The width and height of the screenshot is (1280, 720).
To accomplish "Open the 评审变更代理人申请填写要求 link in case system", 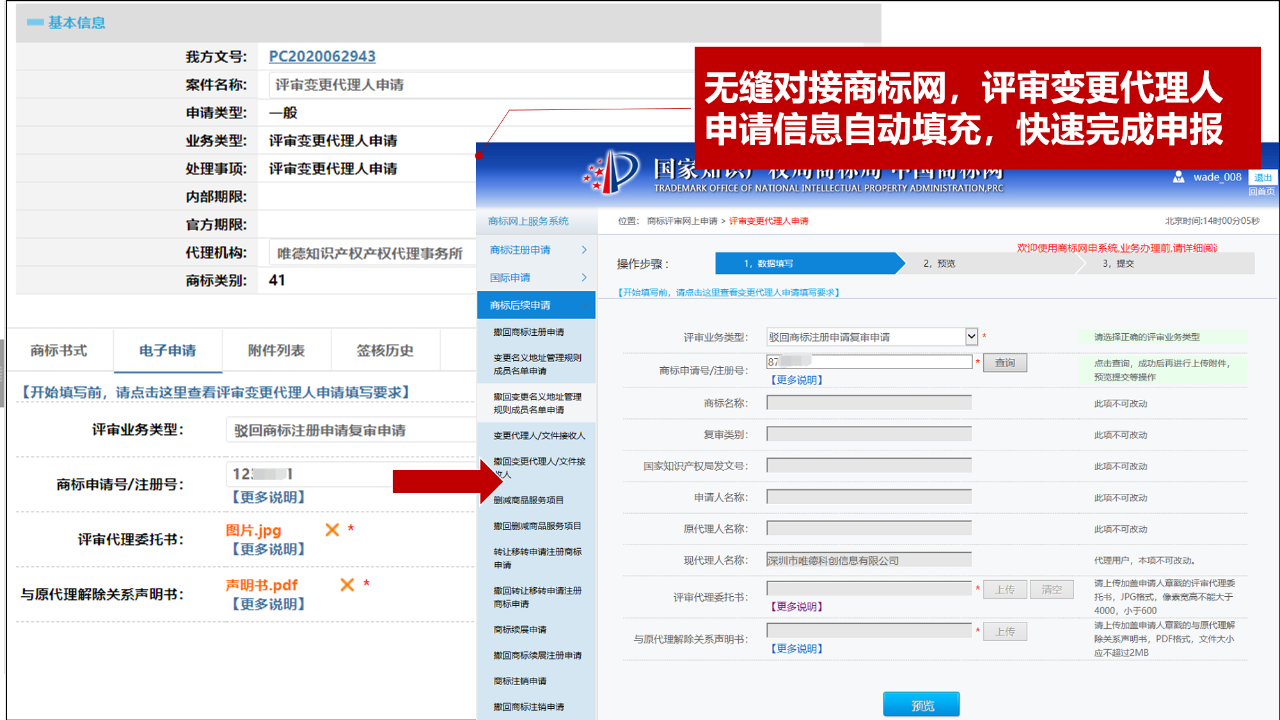I will (x=215, y=392).
